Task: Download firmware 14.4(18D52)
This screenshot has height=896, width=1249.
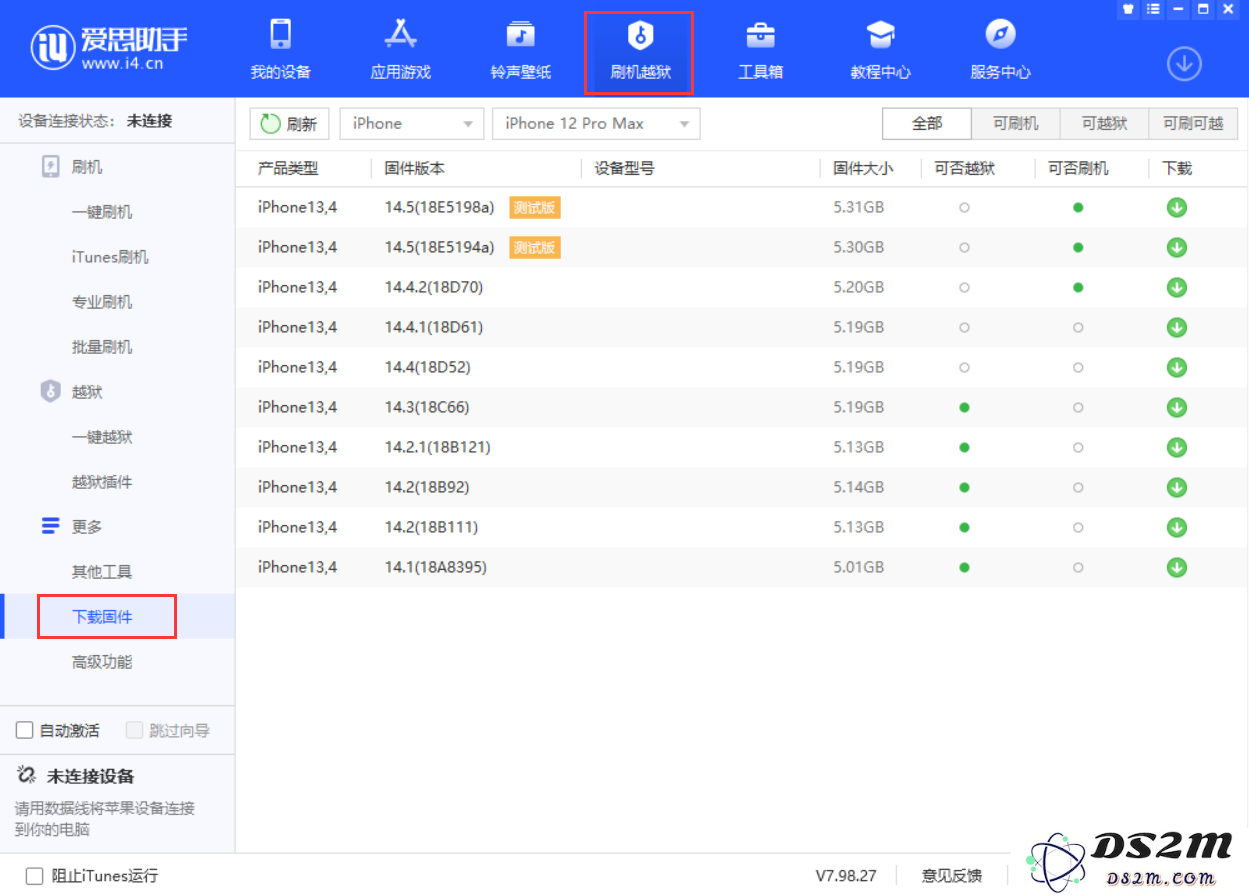Action: [x=1177, y=368]
